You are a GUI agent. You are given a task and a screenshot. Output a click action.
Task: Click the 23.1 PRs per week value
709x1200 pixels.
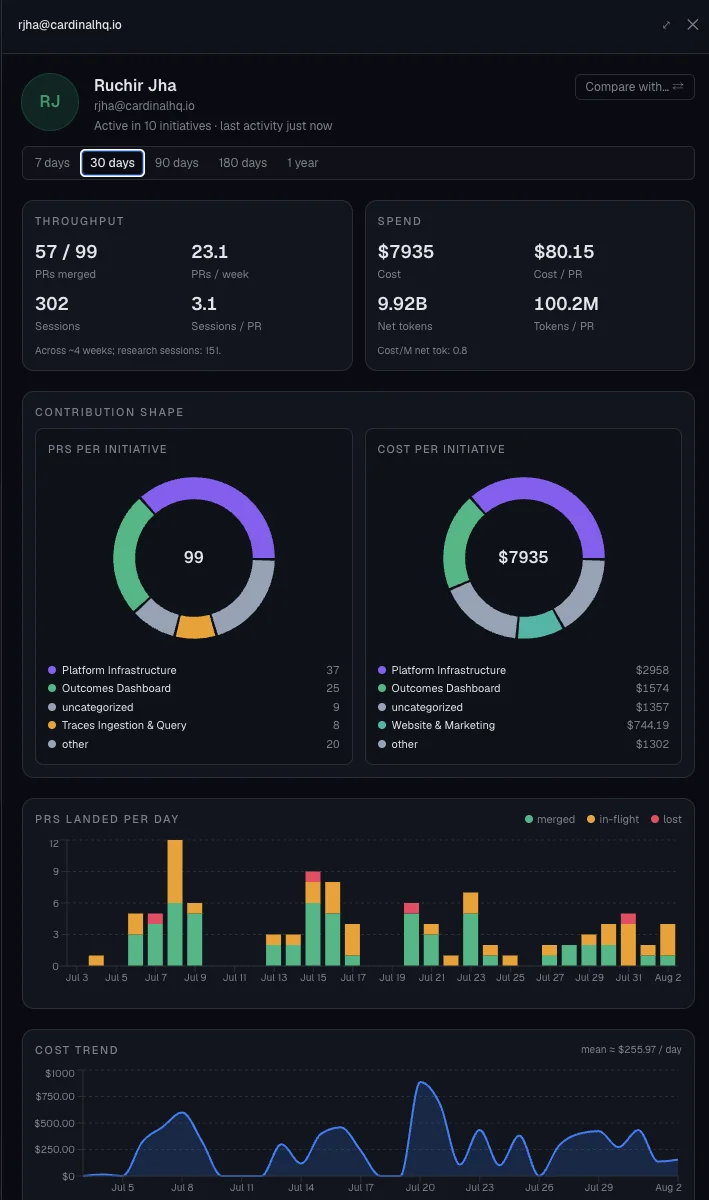(x=209, y=252)
